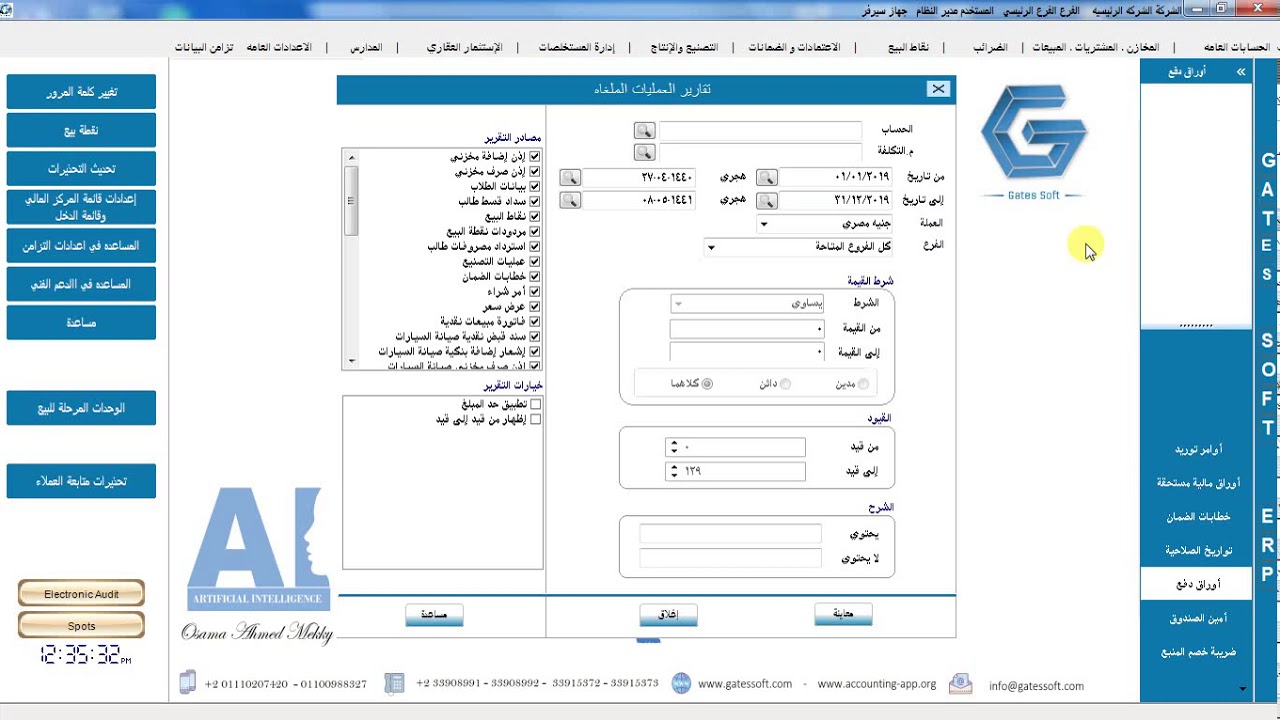Open Electronic Audit button
This screenshot has height=720, width=1280.
click(x=81, y=594)
